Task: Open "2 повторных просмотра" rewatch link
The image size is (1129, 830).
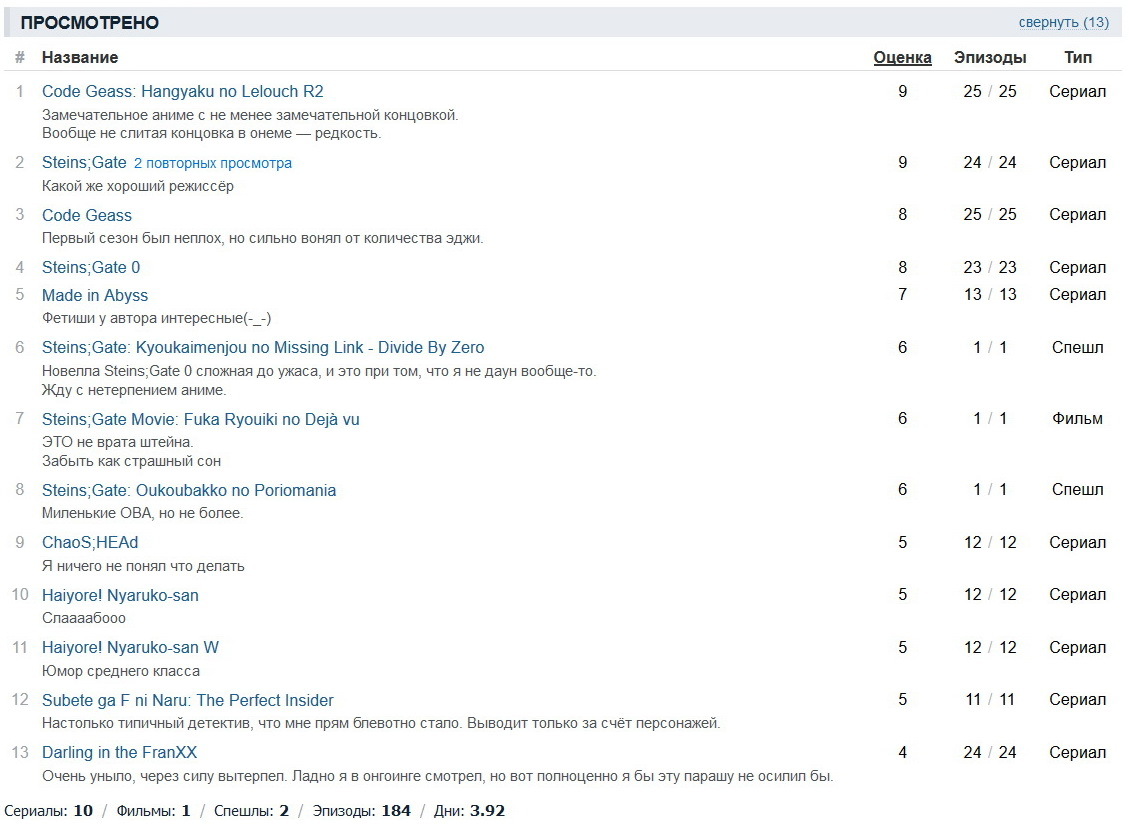Action: coord(213,163)
